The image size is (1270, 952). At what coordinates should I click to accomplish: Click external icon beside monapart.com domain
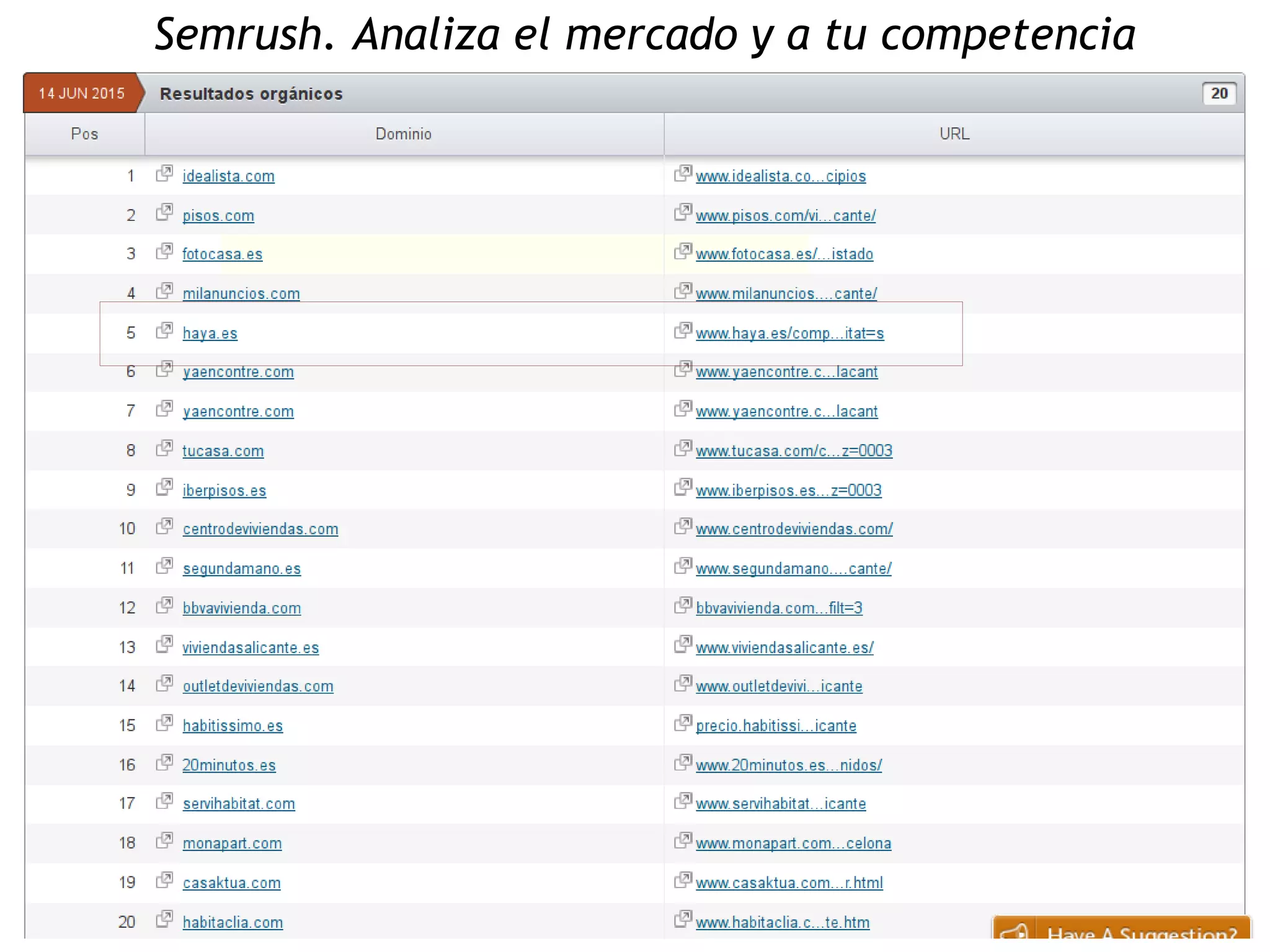pos(164,841)
